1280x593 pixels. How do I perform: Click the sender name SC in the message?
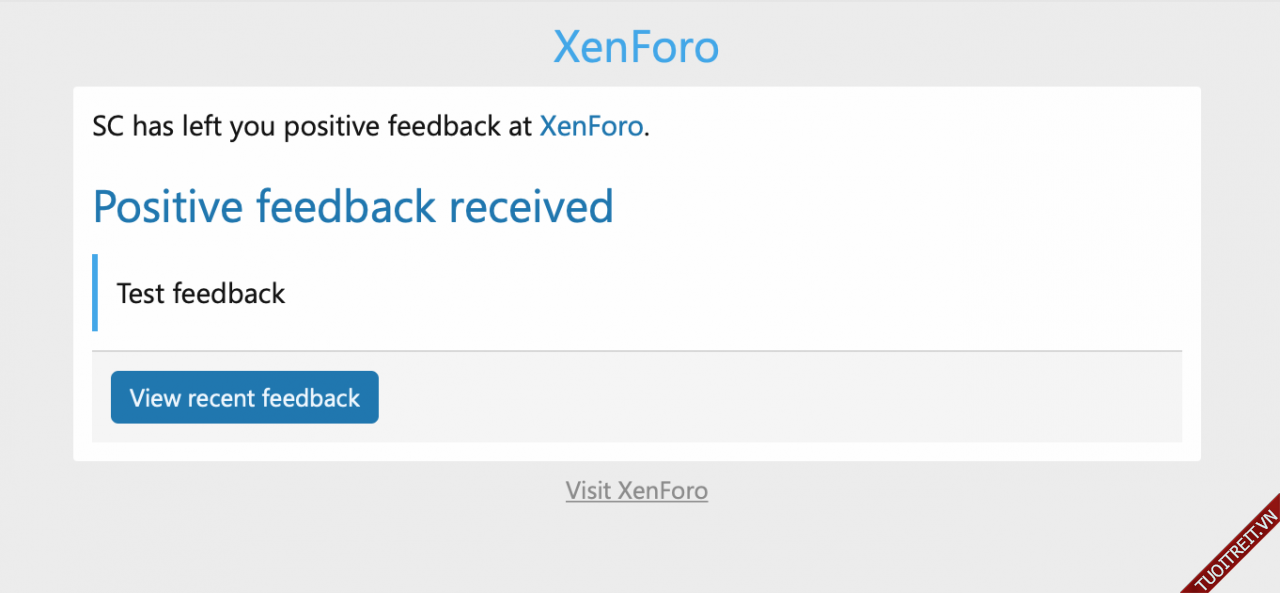(x=108, y=126)
